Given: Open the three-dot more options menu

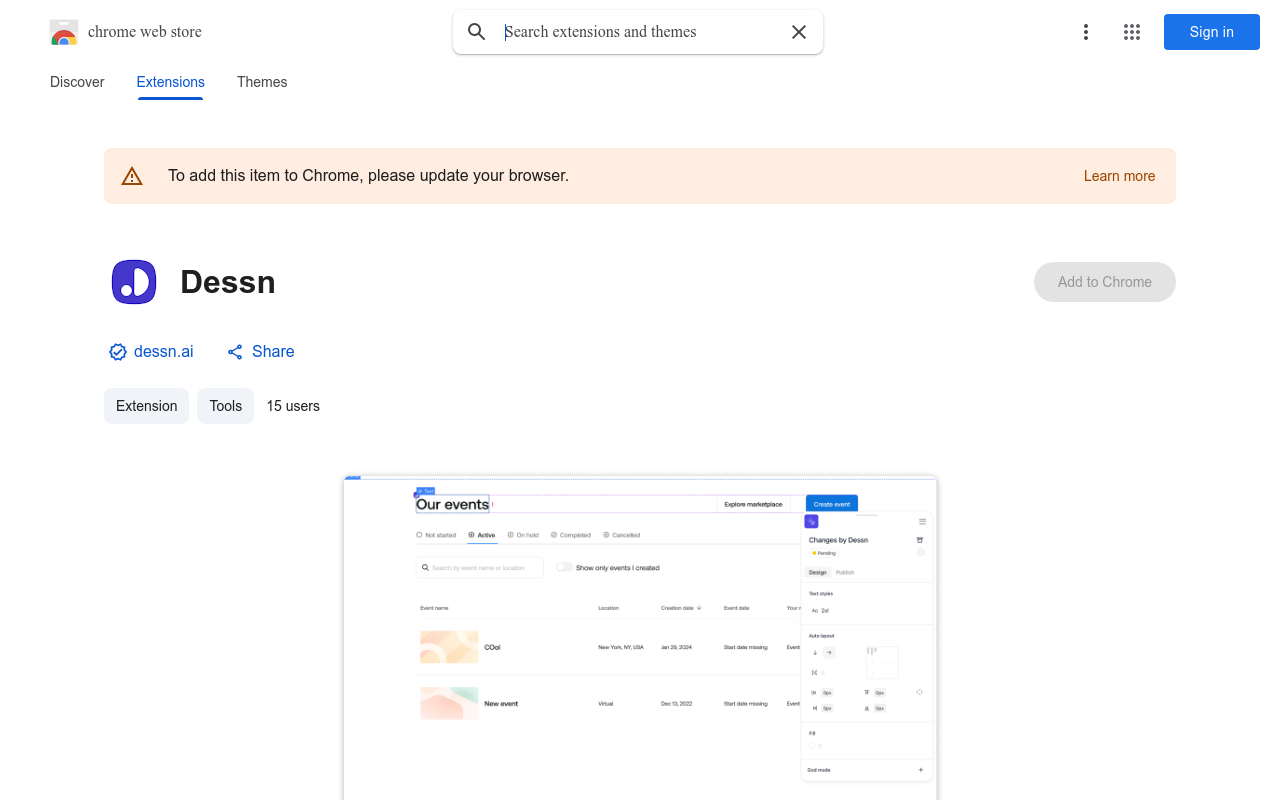Looking at the screenshot, I should (x=1086, y=32).
